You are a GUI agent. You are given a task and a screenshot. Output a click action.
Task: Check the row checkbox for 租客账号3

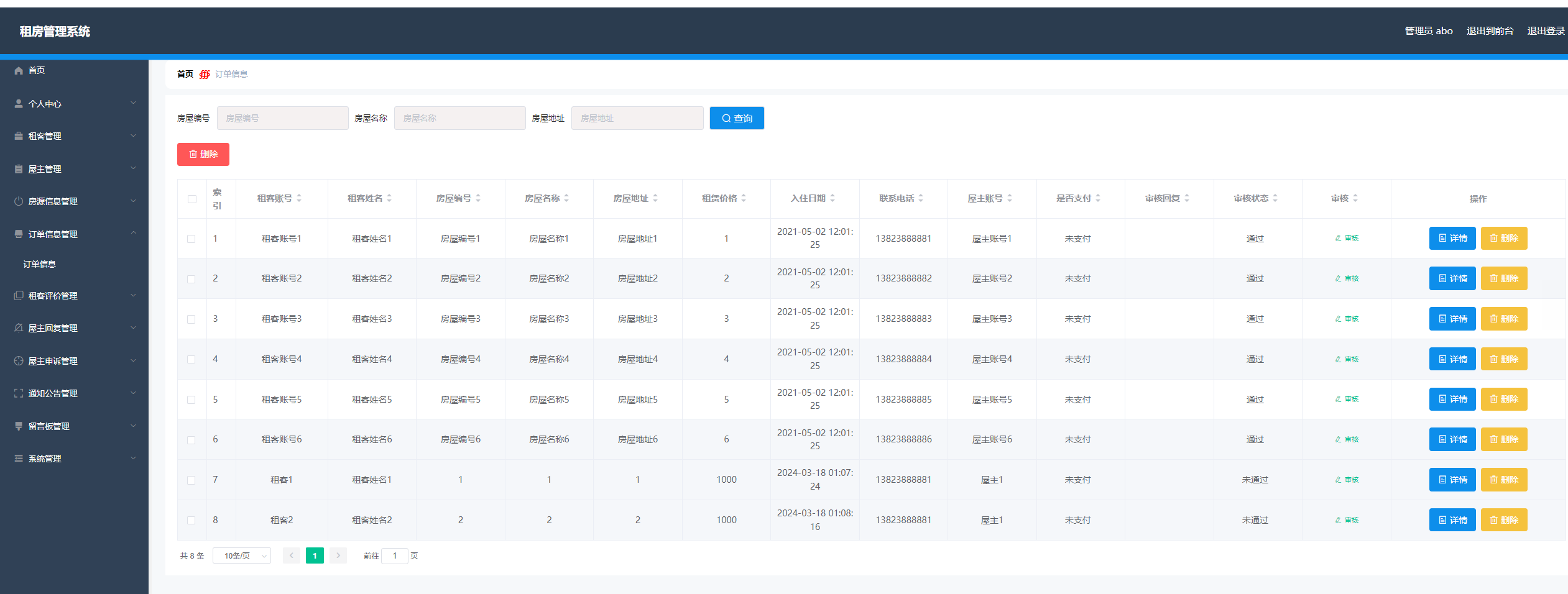pos(191,319)
